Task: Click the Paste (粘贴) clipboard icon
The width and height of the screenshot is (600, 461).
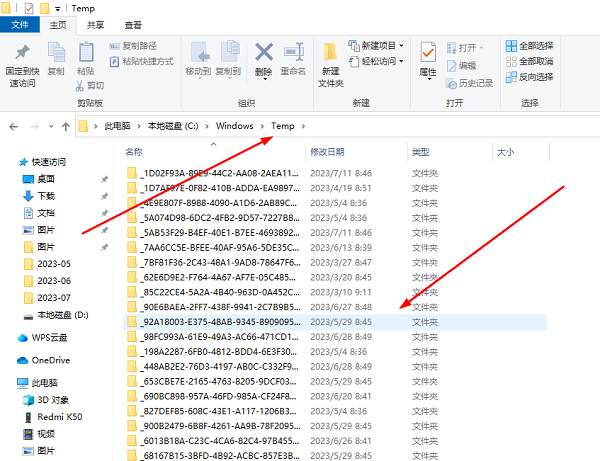Action: (x=86, y=52)
